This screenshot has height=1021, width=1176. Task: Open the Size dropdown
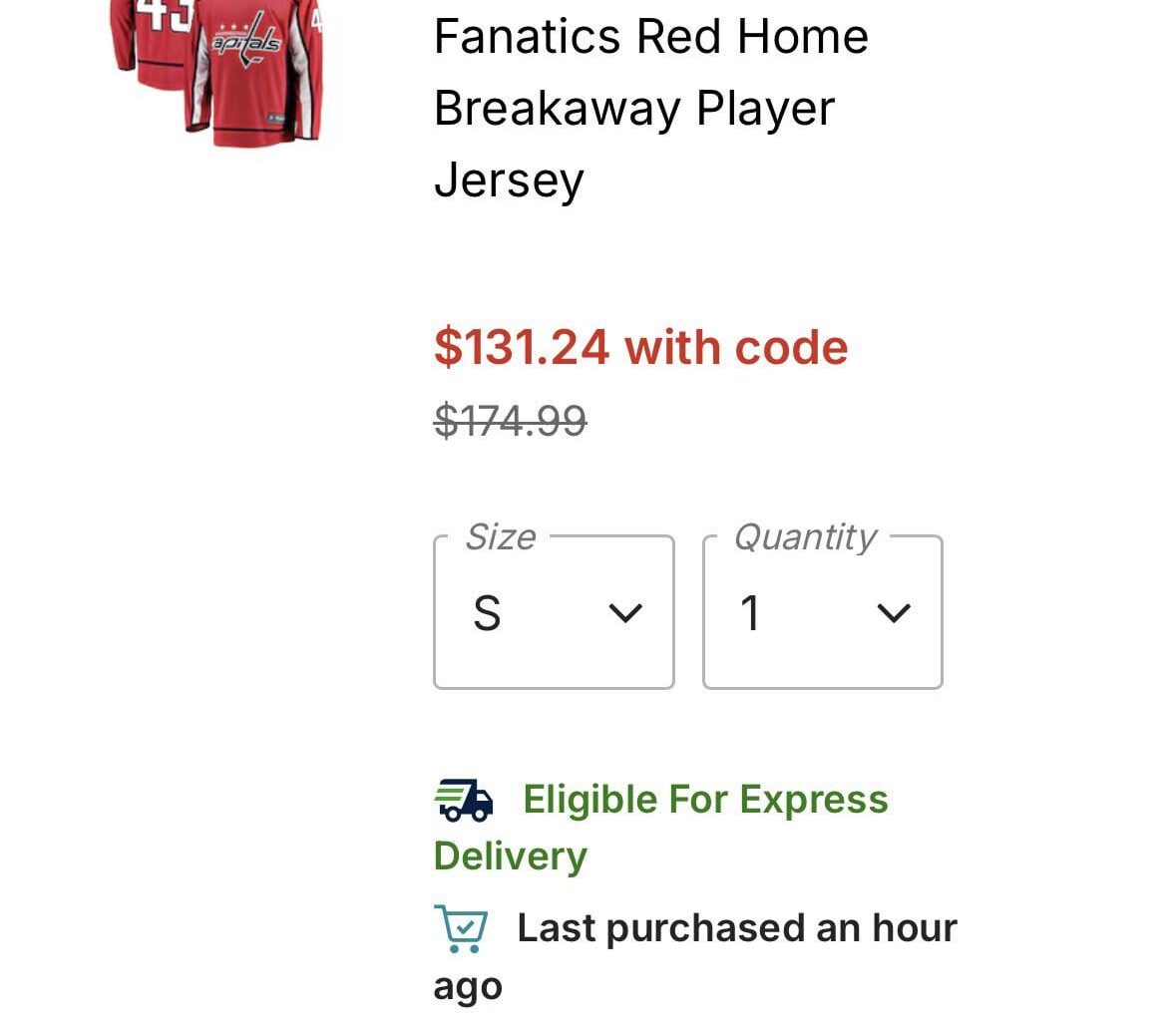tap(554, 611)
